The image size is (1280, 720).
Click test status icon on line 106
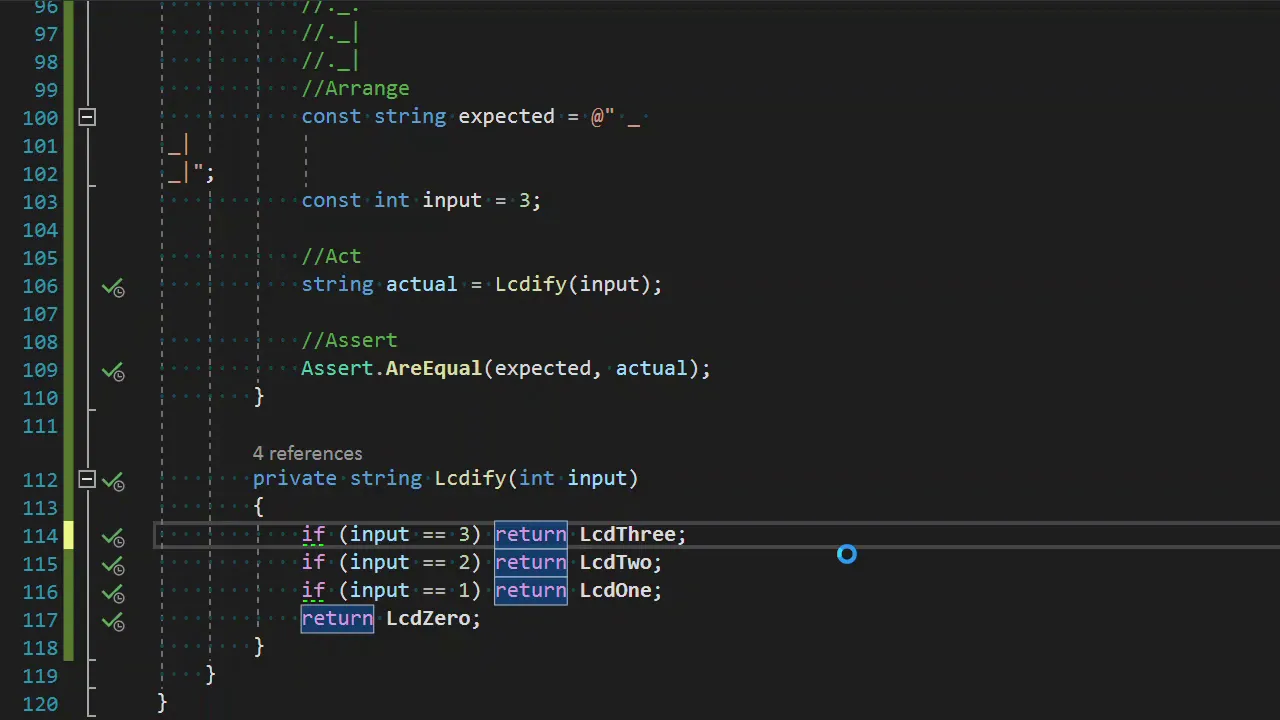click(113, 287)
